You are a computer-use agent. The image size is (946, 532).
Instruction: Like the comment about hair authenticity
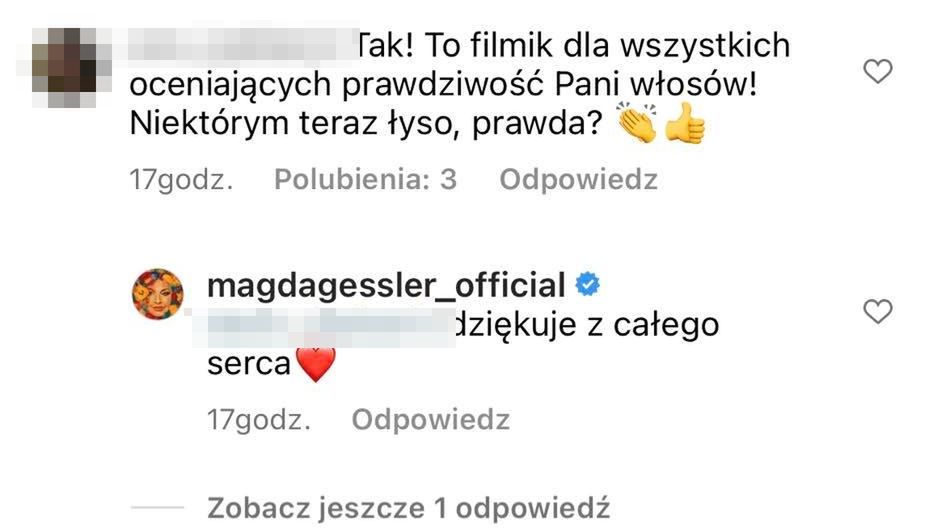[x=877, y=71]
